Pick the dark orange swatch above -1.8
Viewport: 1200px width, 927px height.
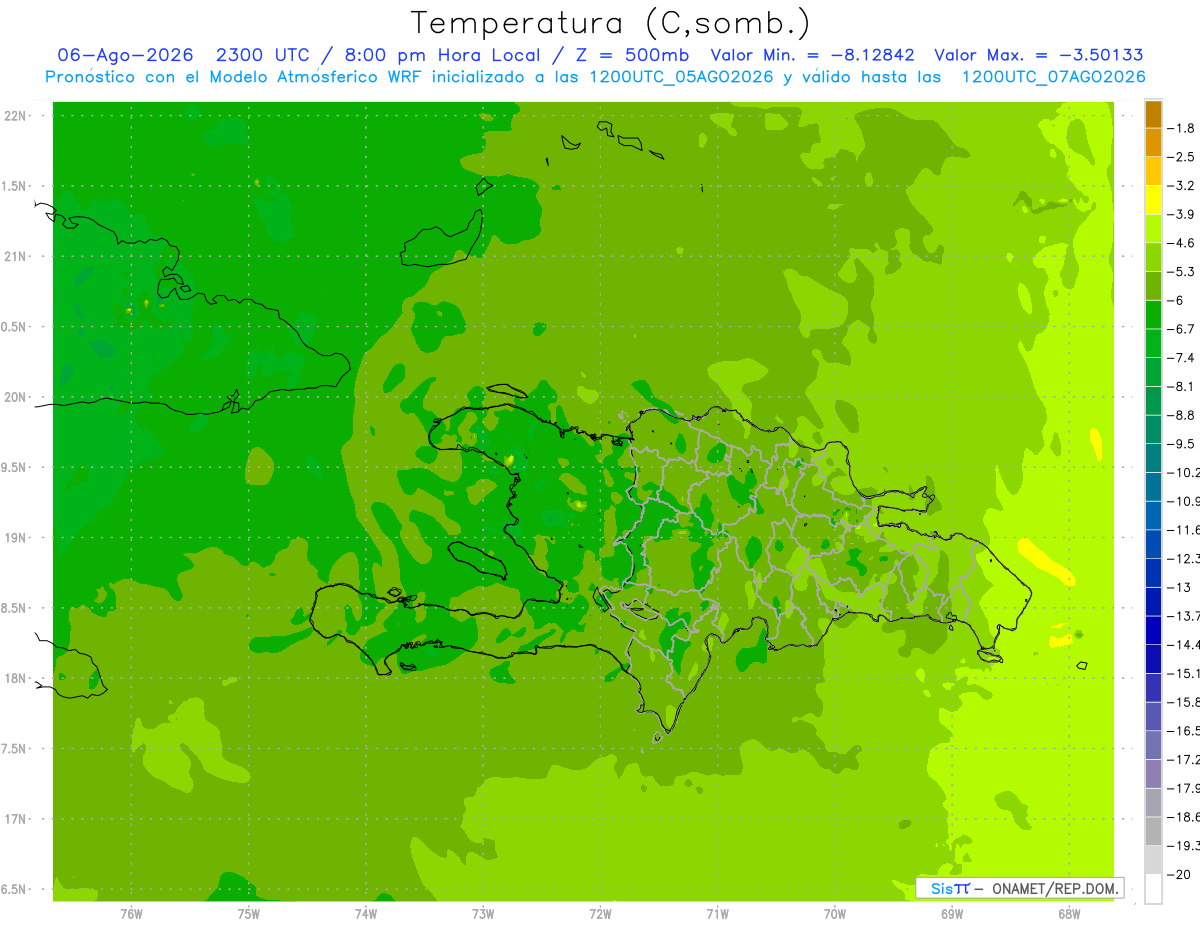tap(1153, 114)
